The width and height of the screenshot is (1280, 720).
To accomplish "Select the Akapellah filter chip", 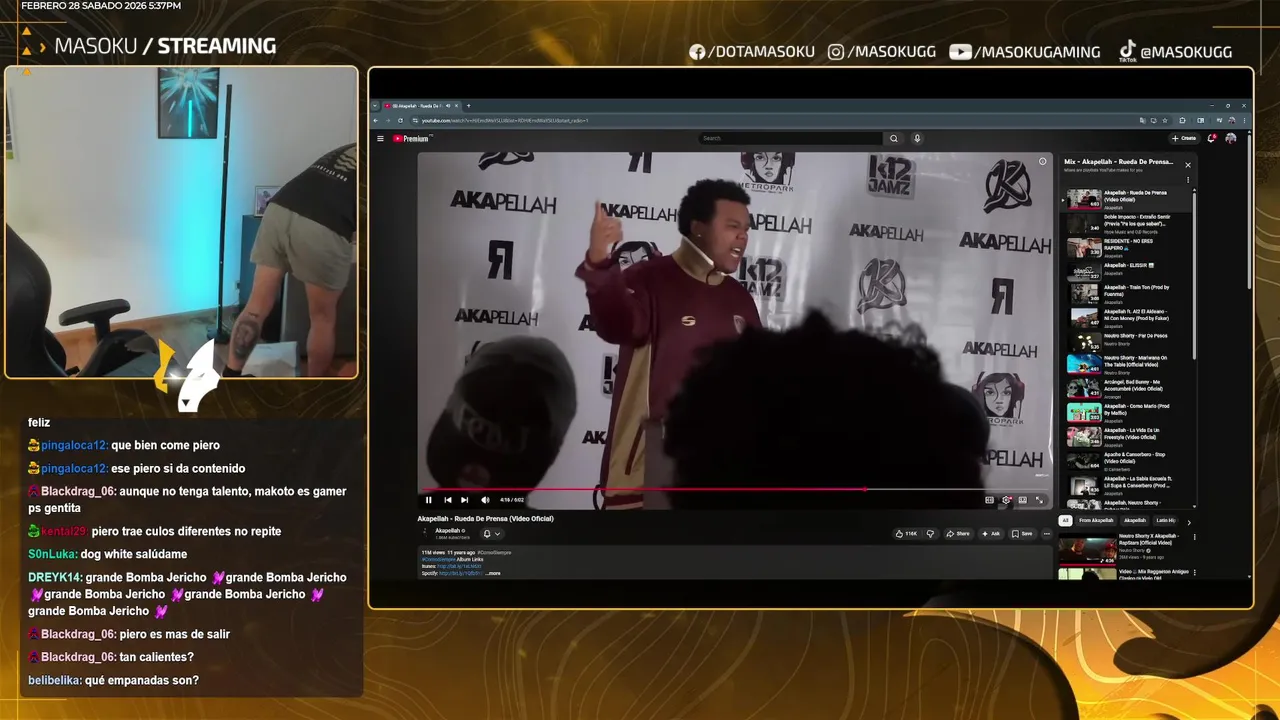I will pos(1135,521).
